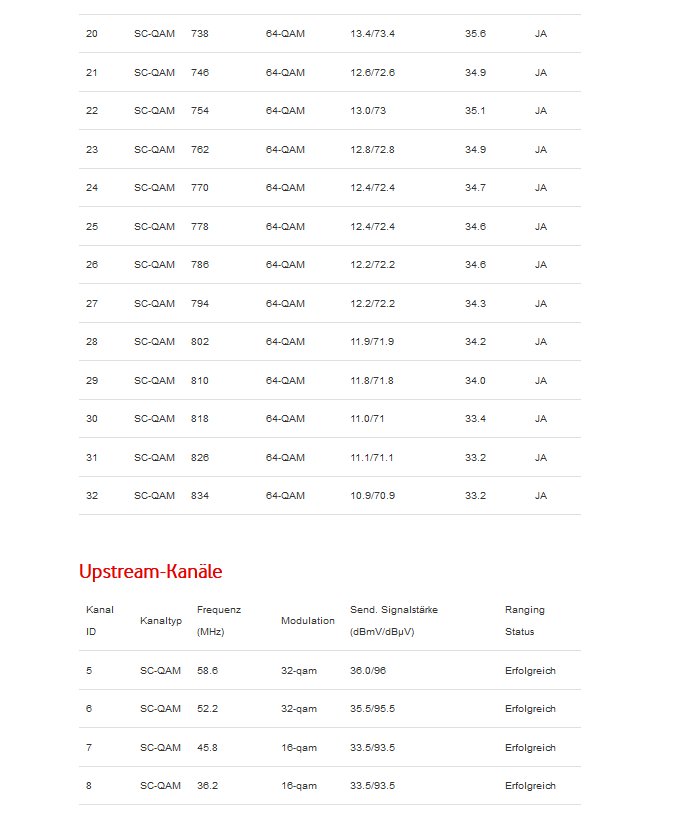Screen dimensions: 682x825
Task: Select the 738 frequency cell
Action: pos(200,34)
